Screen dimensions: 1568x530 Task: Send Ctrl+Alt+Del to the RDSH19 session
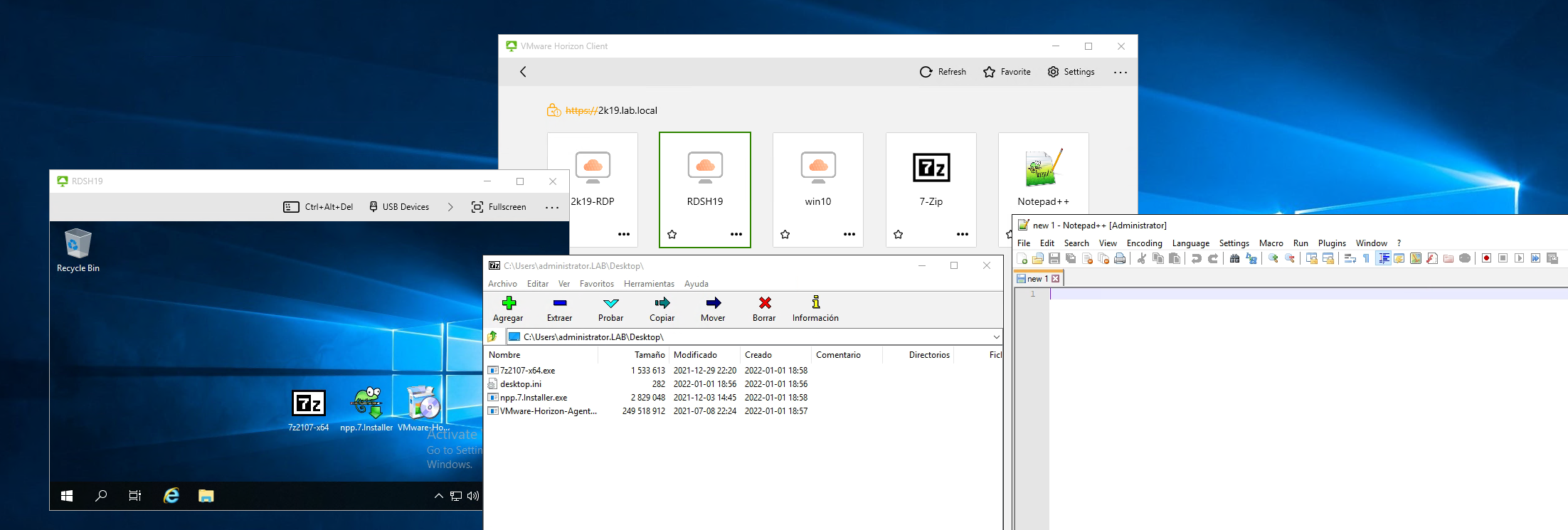[318, 207]
